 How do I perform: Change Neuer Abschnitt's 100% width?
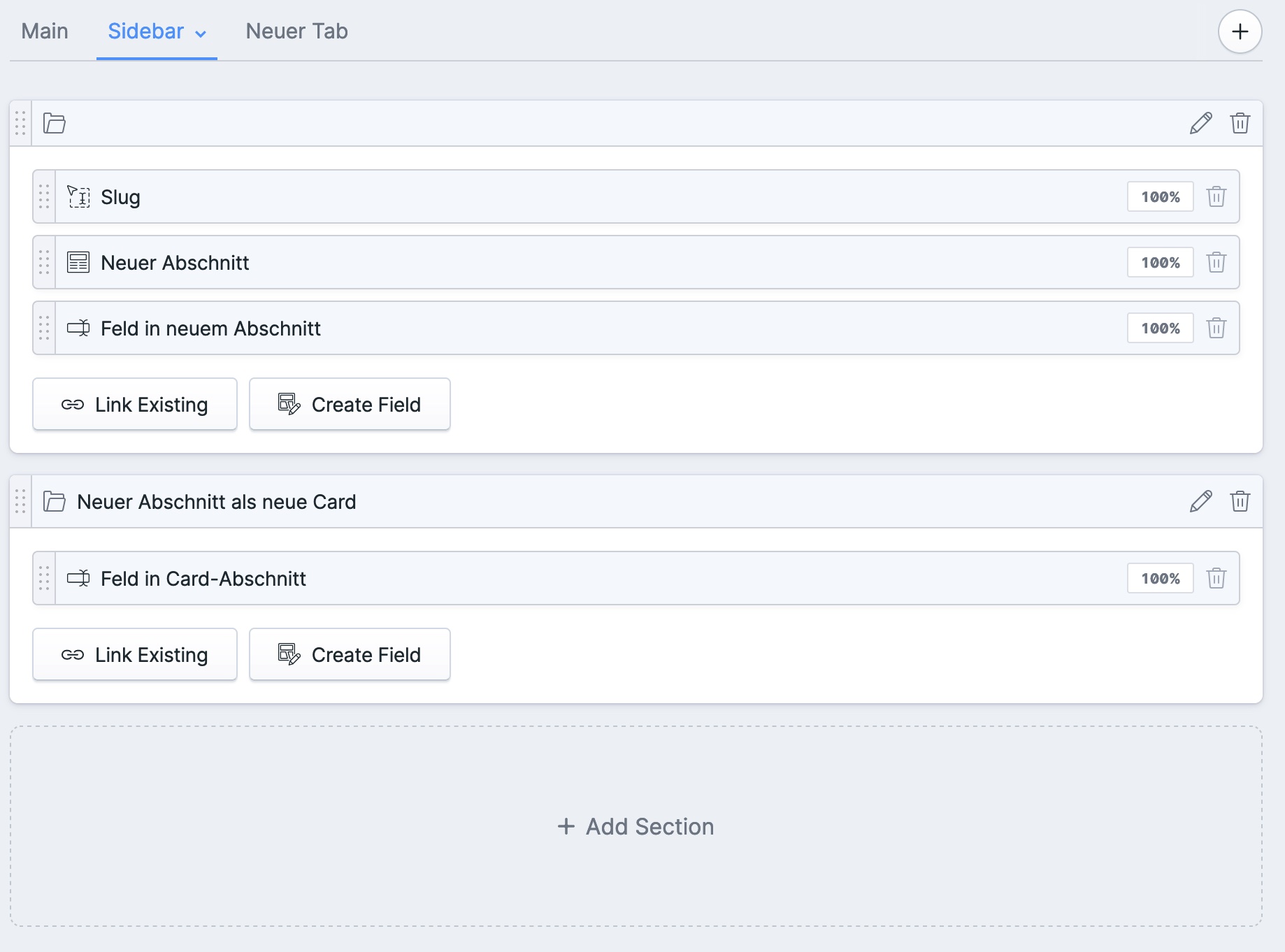click(1160, 262)
